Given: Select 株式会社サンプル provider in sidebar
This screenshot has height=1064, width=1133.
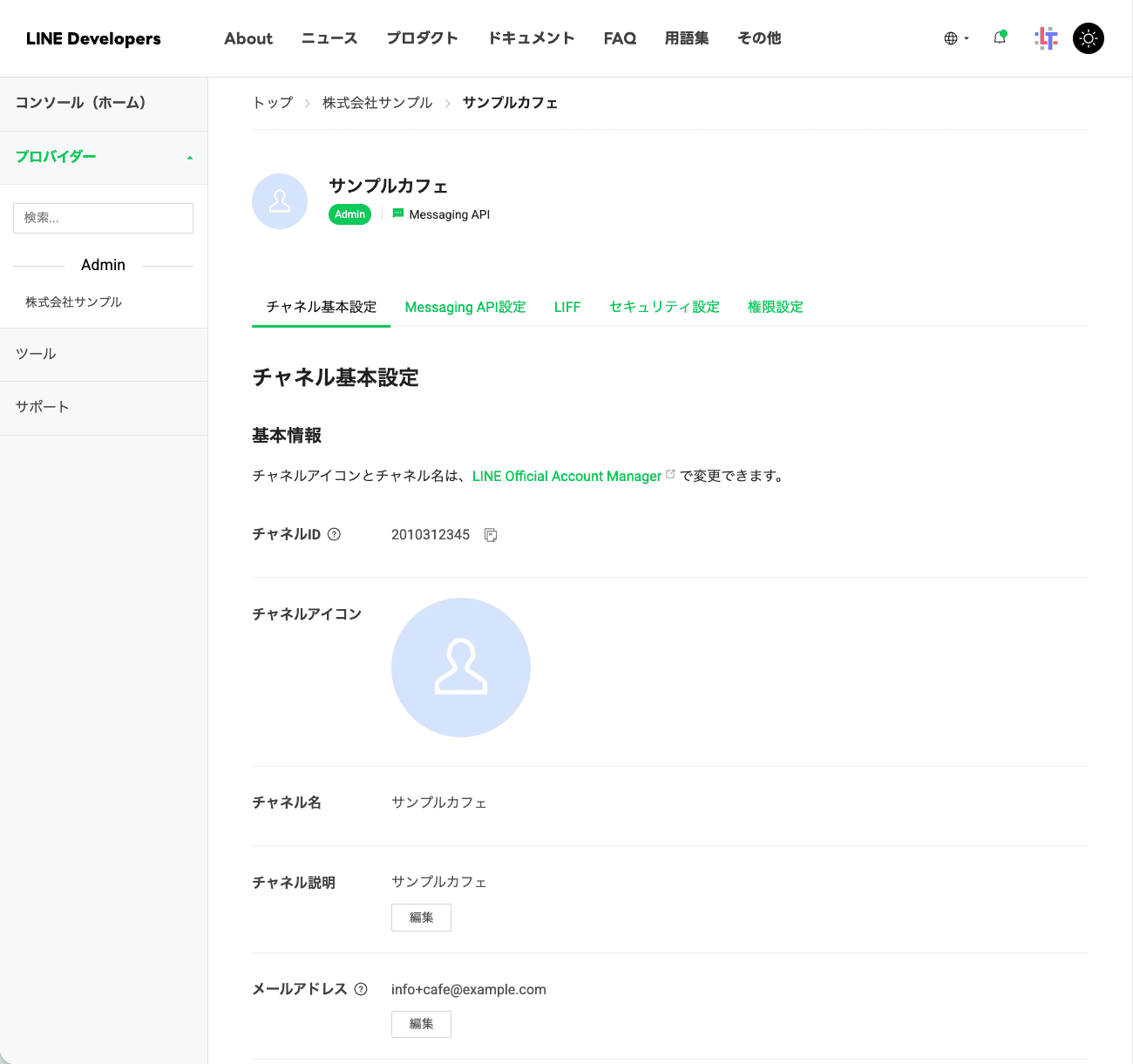Looking at the screenshot, I should tap(74, 302).
